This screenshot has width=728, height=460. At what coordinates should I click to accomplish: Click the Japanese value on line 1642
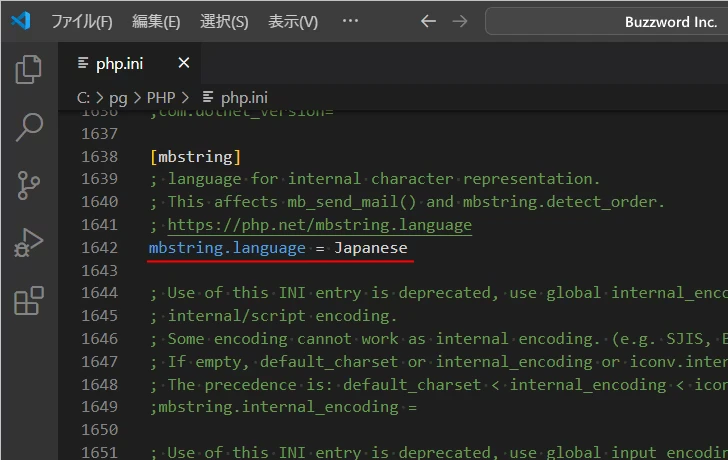(371, 248)
